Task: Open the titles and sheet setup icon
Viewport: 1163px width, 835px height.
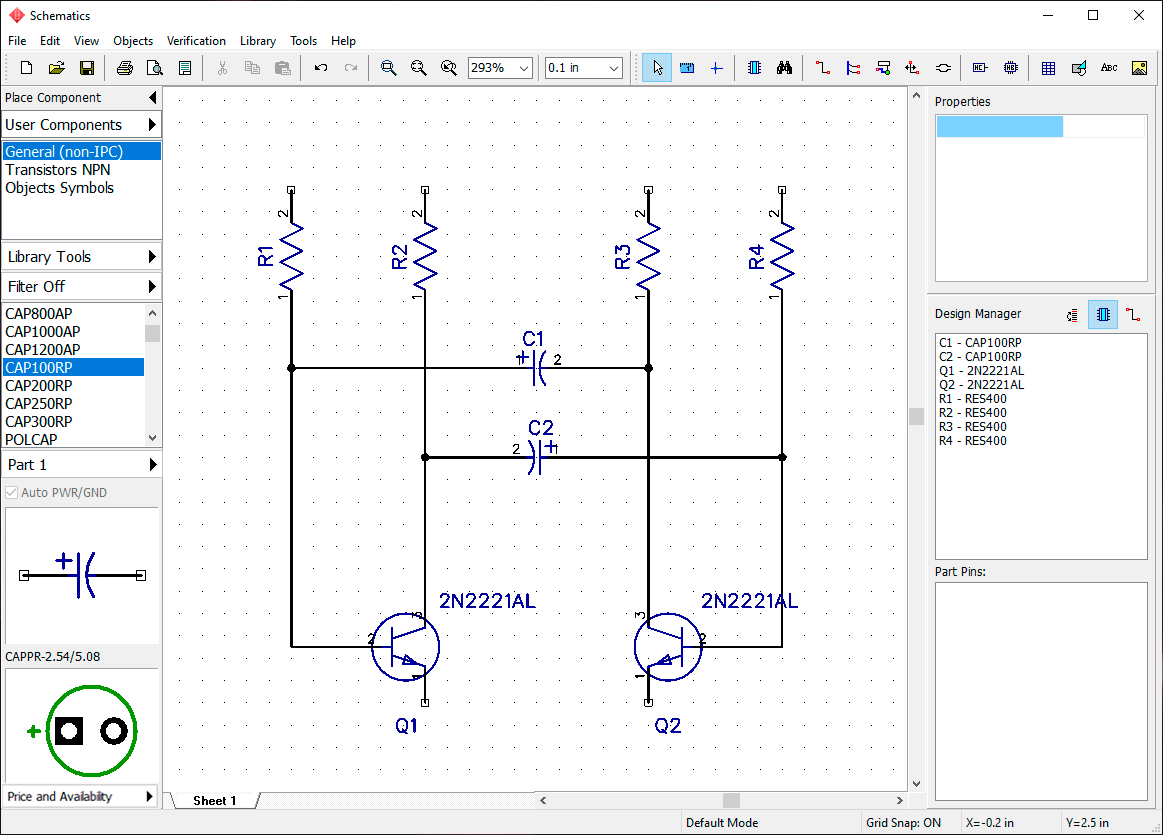Action: tap(185, 67)
